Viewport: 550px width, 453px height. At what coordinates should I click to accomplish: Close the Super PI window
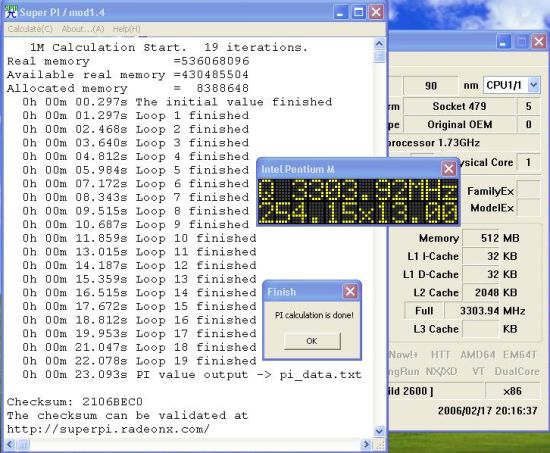tap(376, 12)
